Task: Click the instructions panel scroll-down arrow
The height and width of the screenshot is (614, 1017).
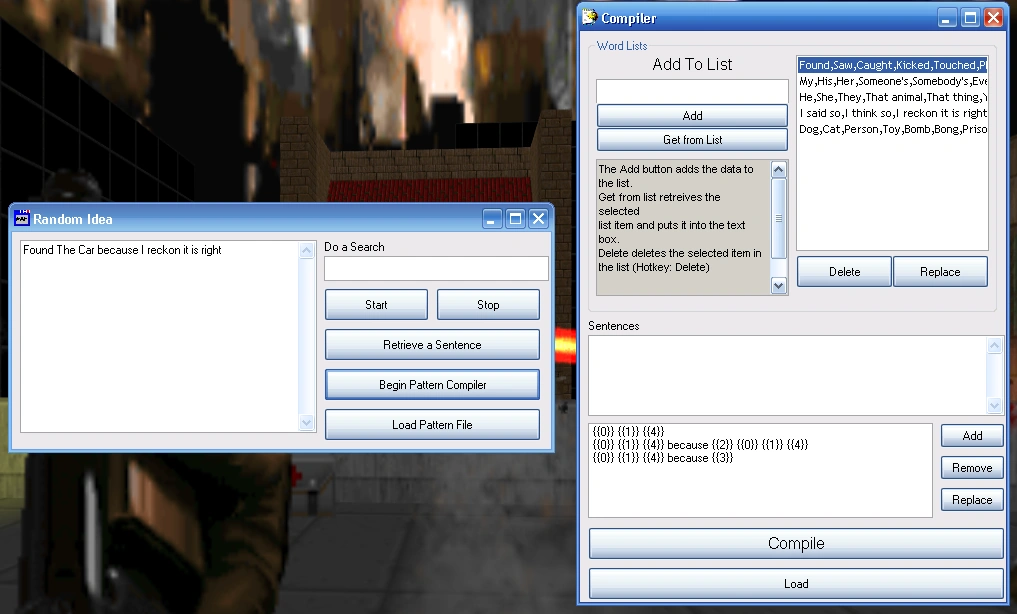Action: [x=779, y=287]
